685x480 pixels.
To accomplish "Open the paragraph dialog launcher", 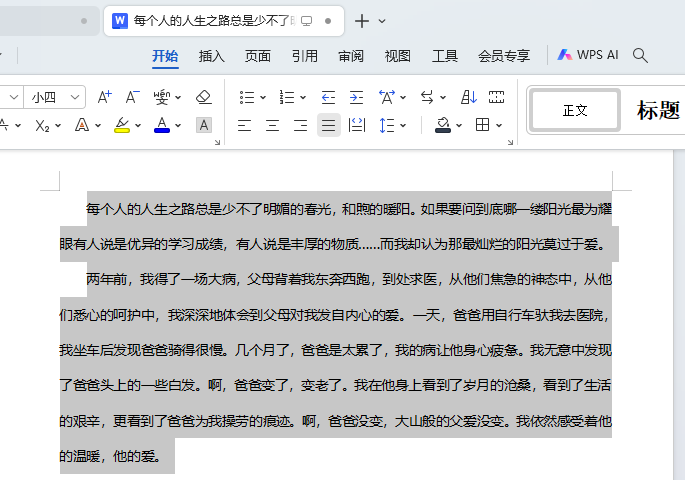I will [x=510, y=142].
